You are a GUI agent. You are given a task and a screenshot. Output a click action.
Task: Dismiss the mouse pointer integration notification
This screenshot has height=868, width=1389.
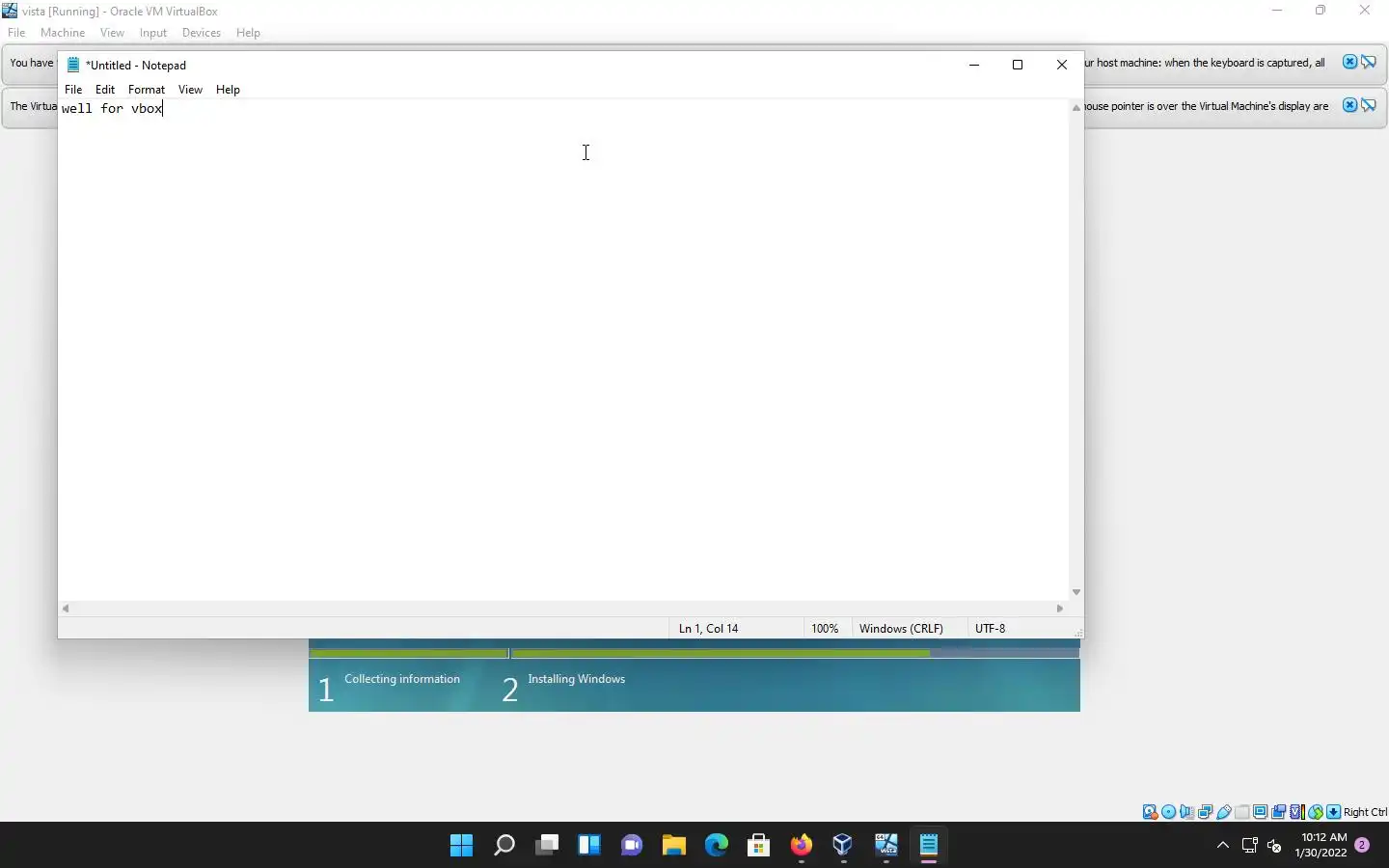pos(1350,105)
